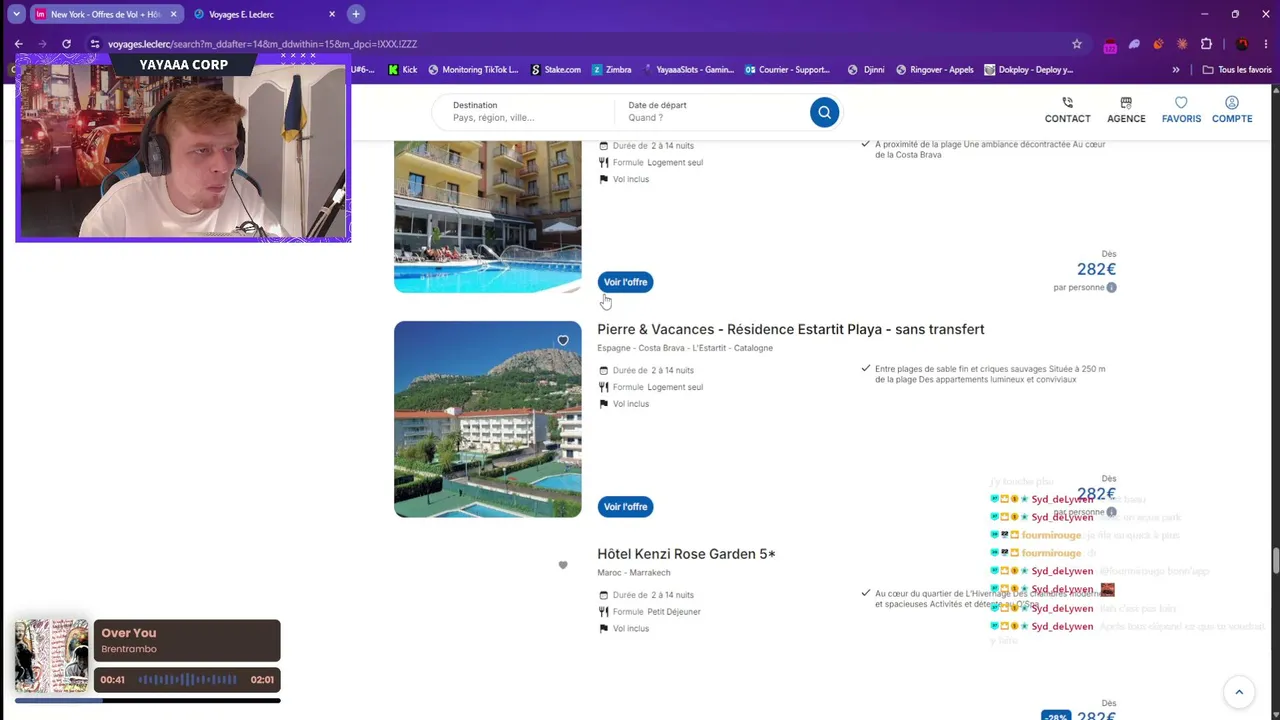Show hidden bookmarks with the chevron
The image size is (1280, 720).
coord(1176,70)
